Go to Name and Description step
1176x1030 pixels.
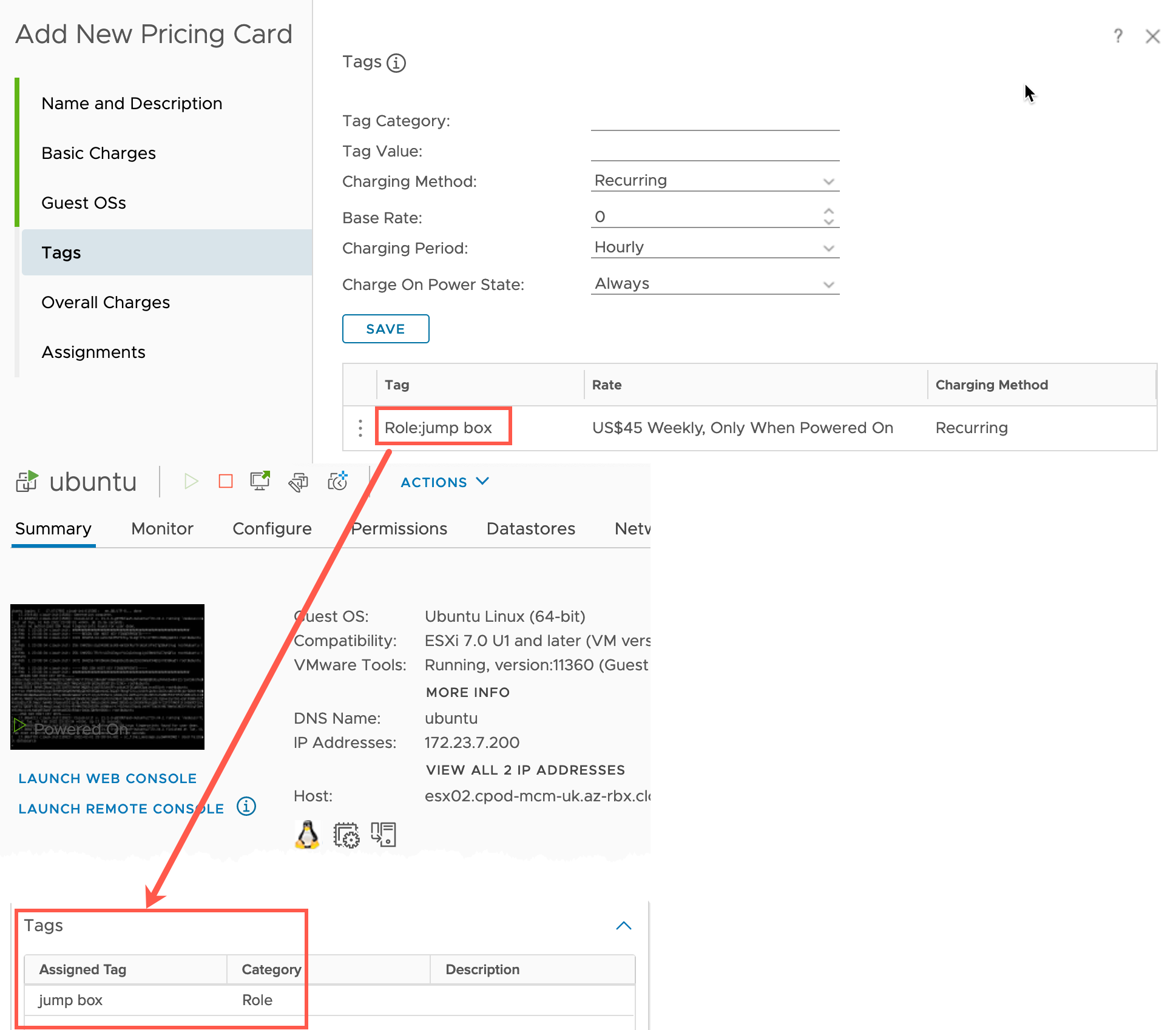click(132, 104)
